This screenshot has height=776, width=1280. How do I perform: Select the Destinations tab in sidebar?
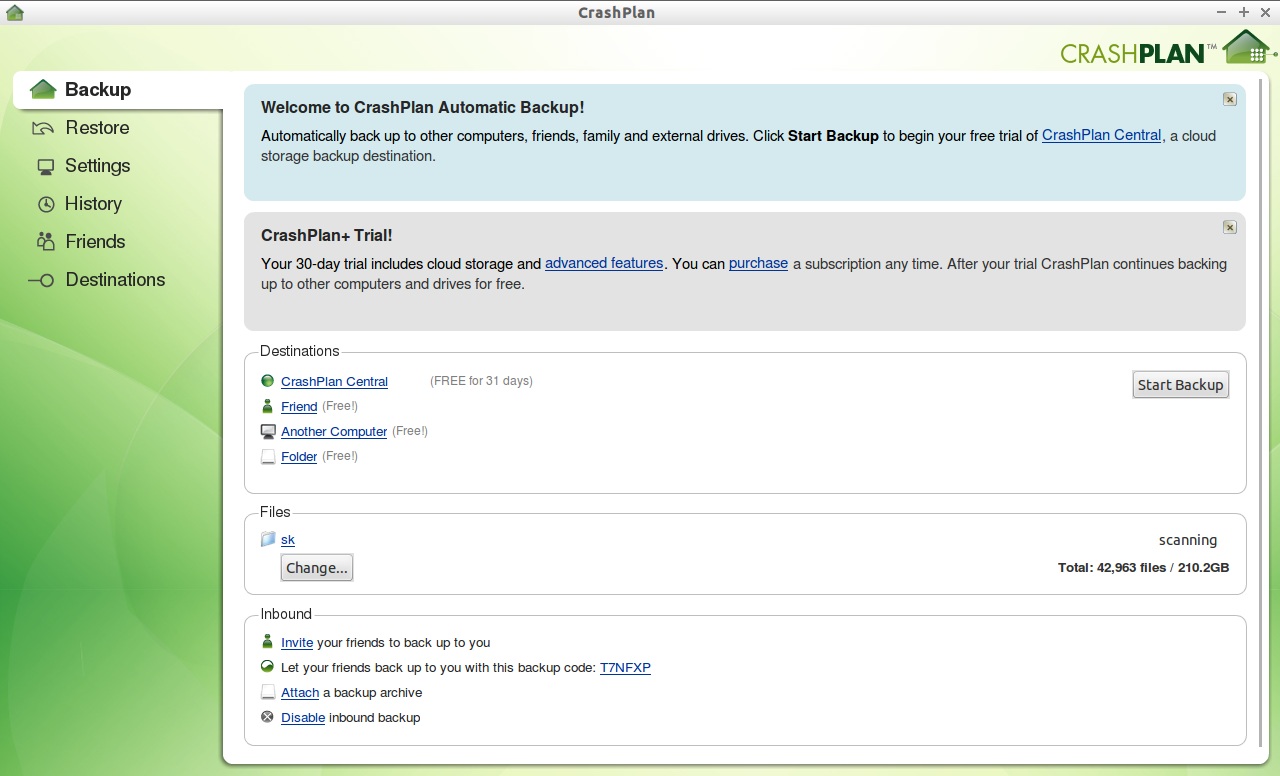(x=115, y=280)
